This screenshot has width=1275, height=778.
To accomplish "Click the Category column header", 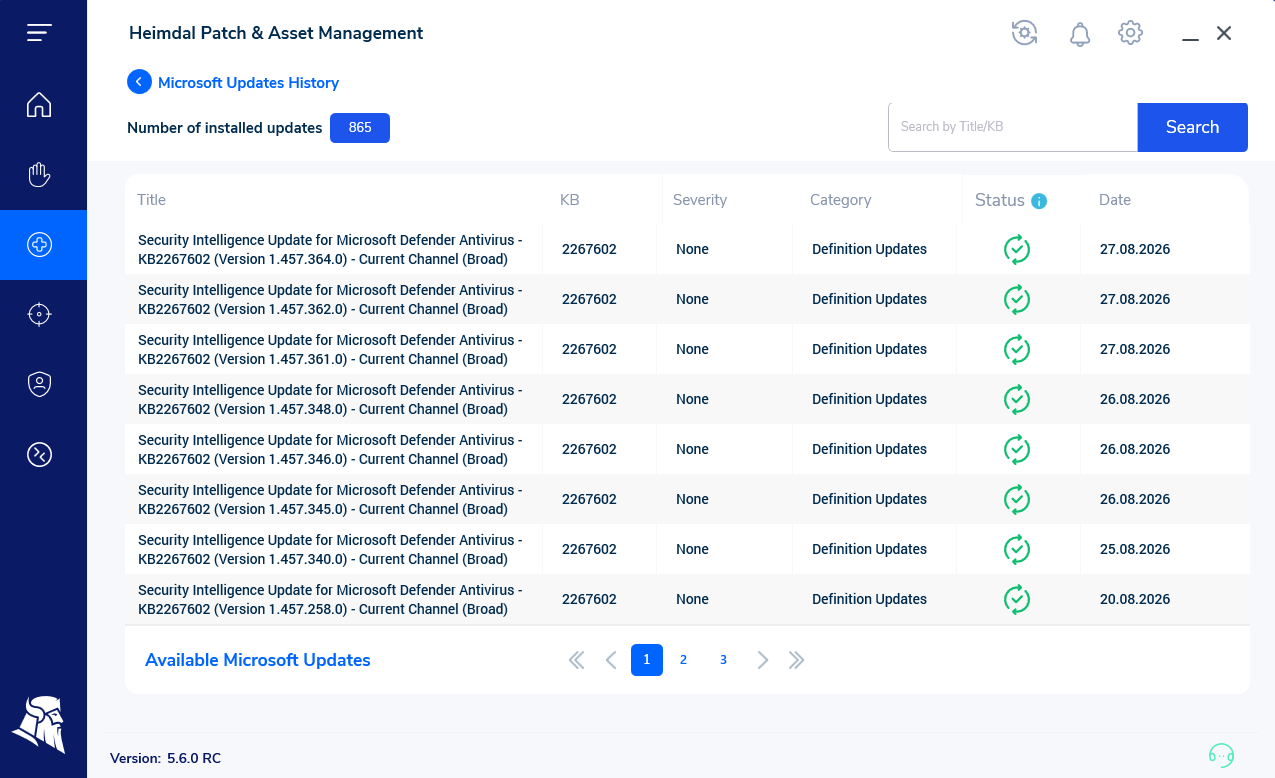I will tap(841, 200).
